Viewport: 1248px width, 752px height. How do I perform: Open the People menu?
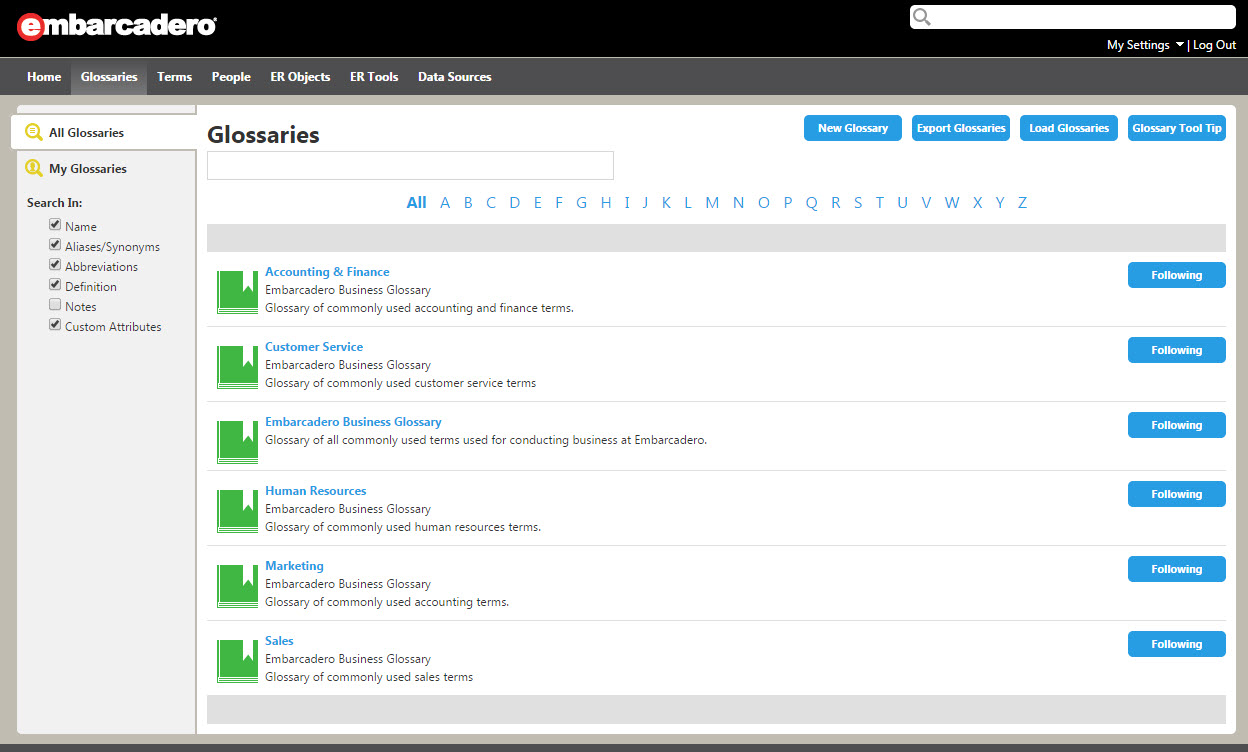click(x=231, y=77)
